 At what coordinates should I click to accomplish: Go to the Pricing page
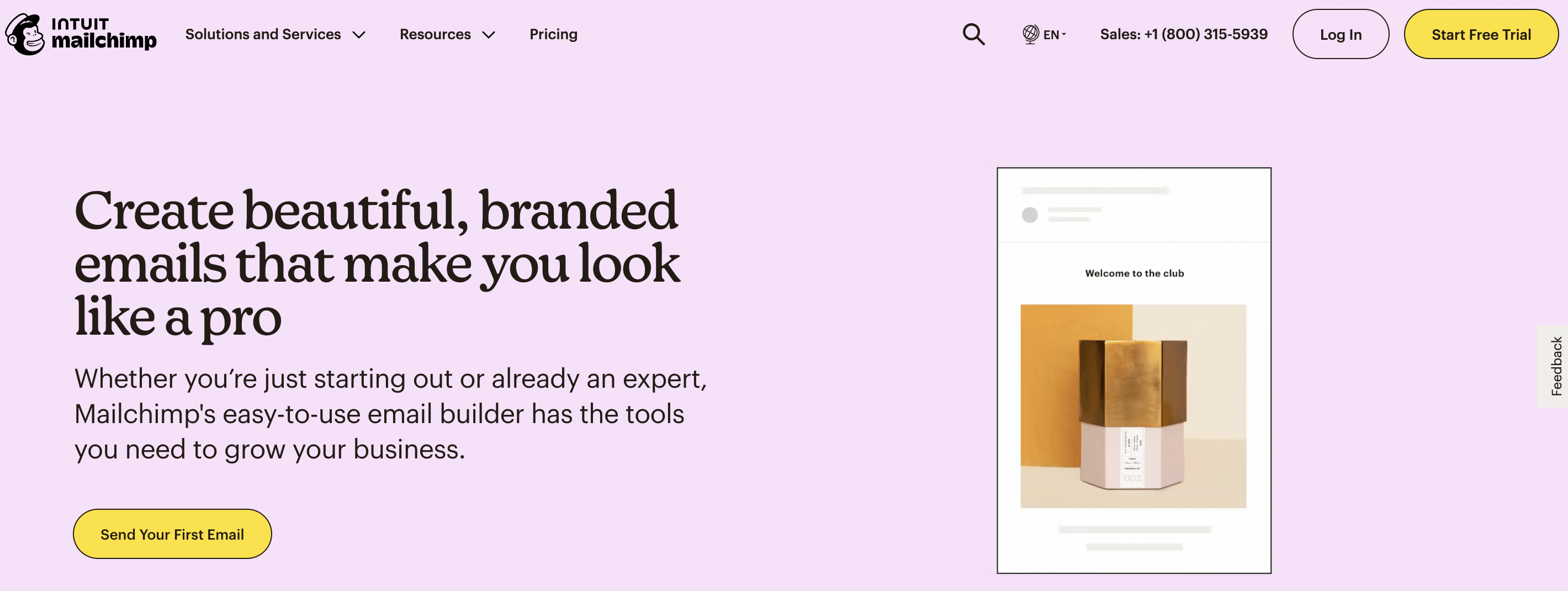pyautogui.click(x=553, y=34)
